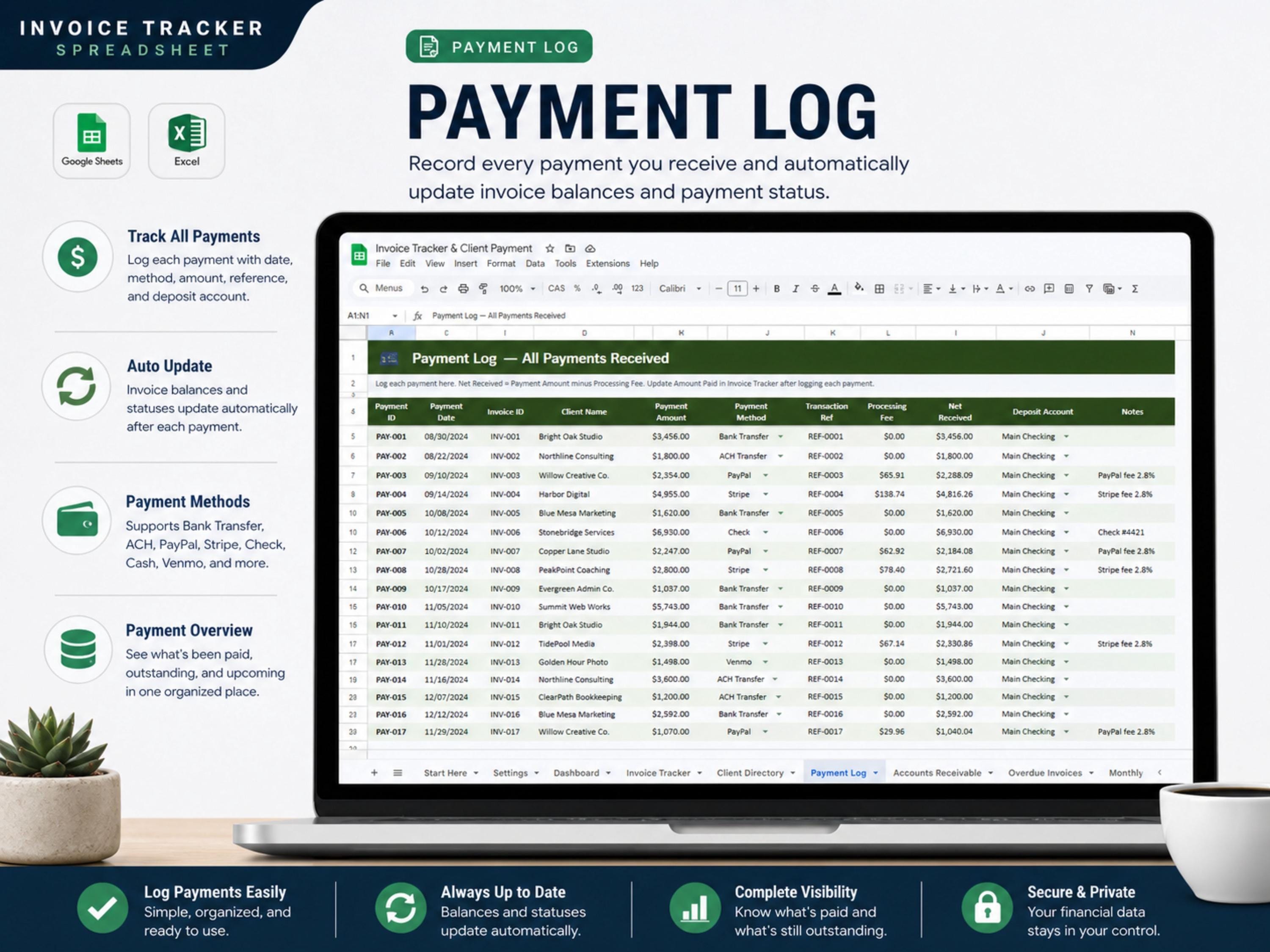Click the Create filter funnel icon

[x=1089, y=289]
